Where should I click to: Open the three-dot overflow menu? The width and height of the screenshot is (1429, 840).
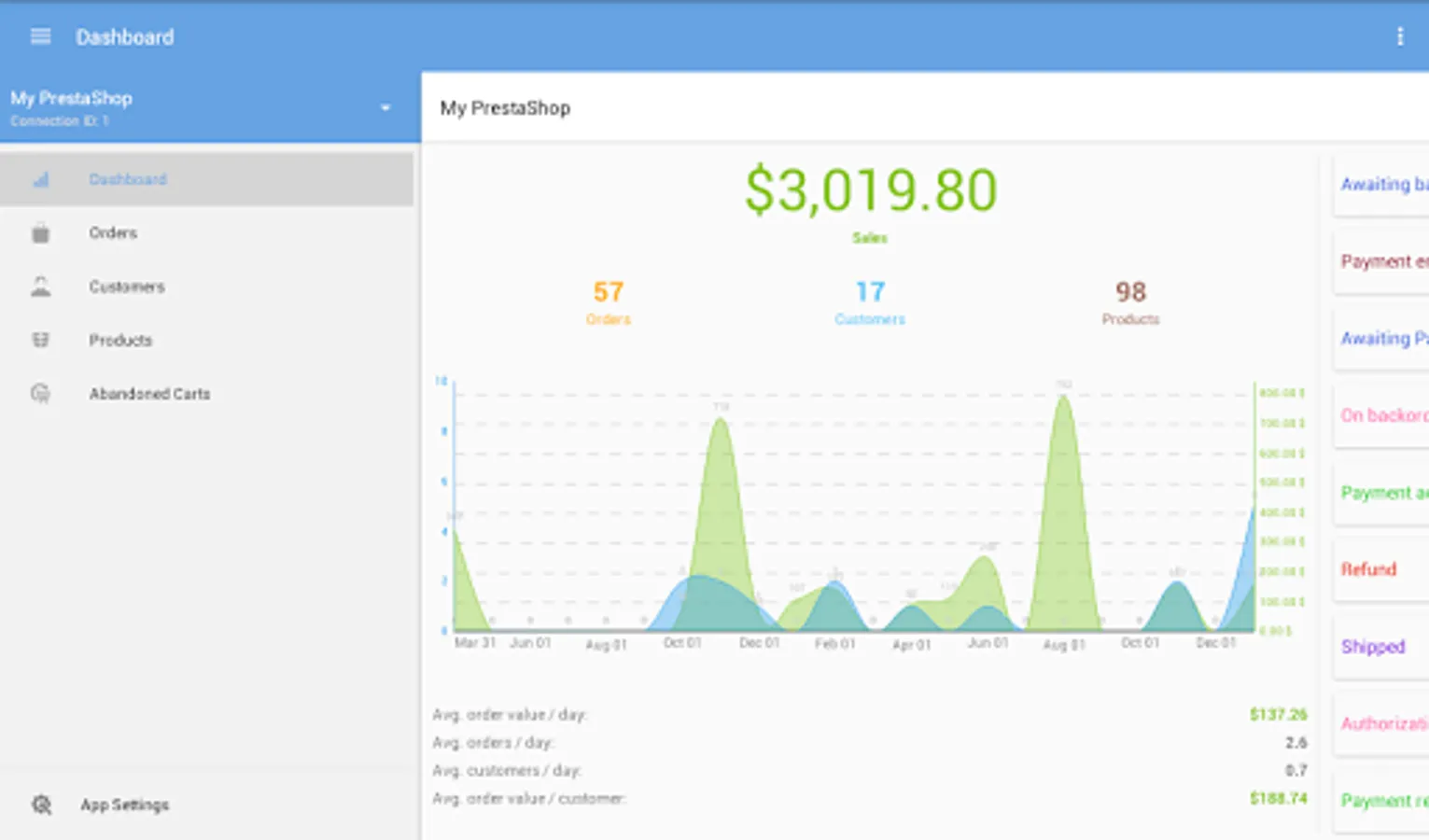pos(1399,36)
